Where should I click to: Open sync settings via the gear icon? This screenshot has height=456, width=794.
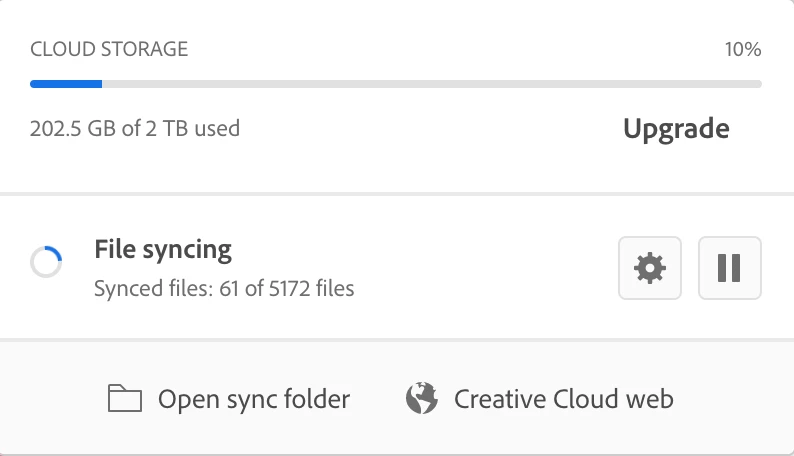click(650, 268)
